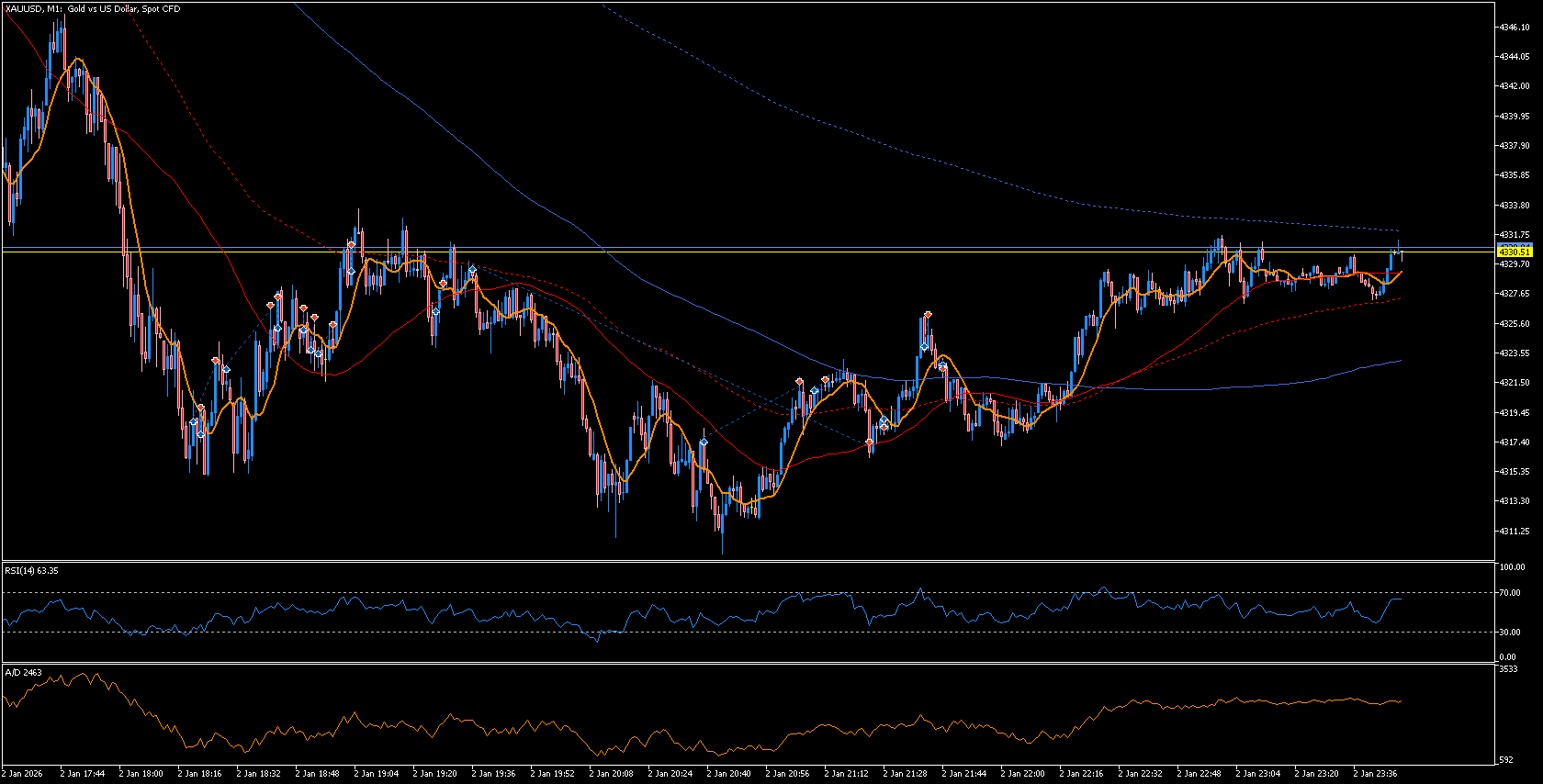The width and height of the screenshot is (1543, 784).
Task: Click the RSI 70.00 level scale value
Action: (x=1509, y=593)
